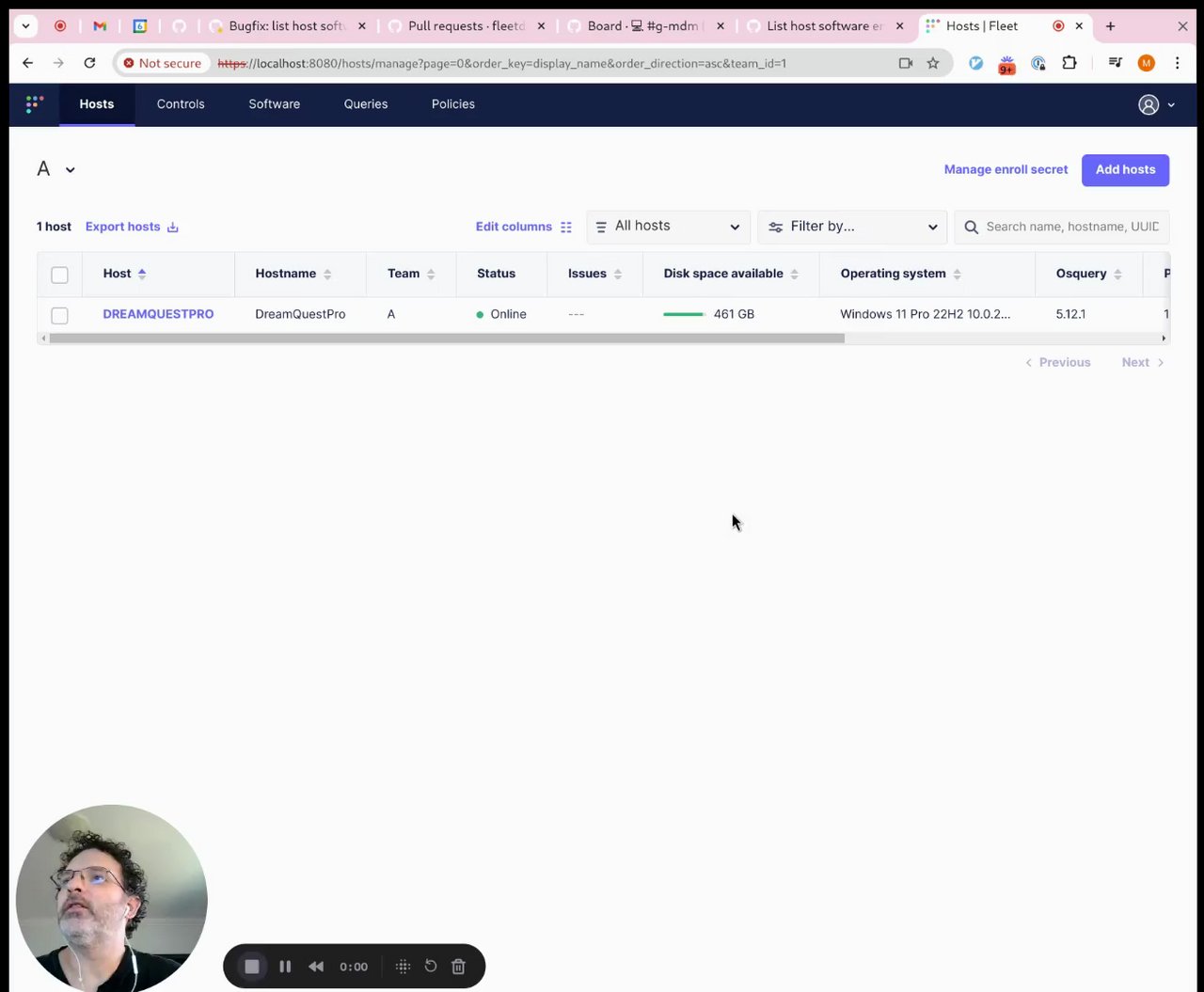
Task: Click the Export hosts link
Action: click(x=132, y=227)
